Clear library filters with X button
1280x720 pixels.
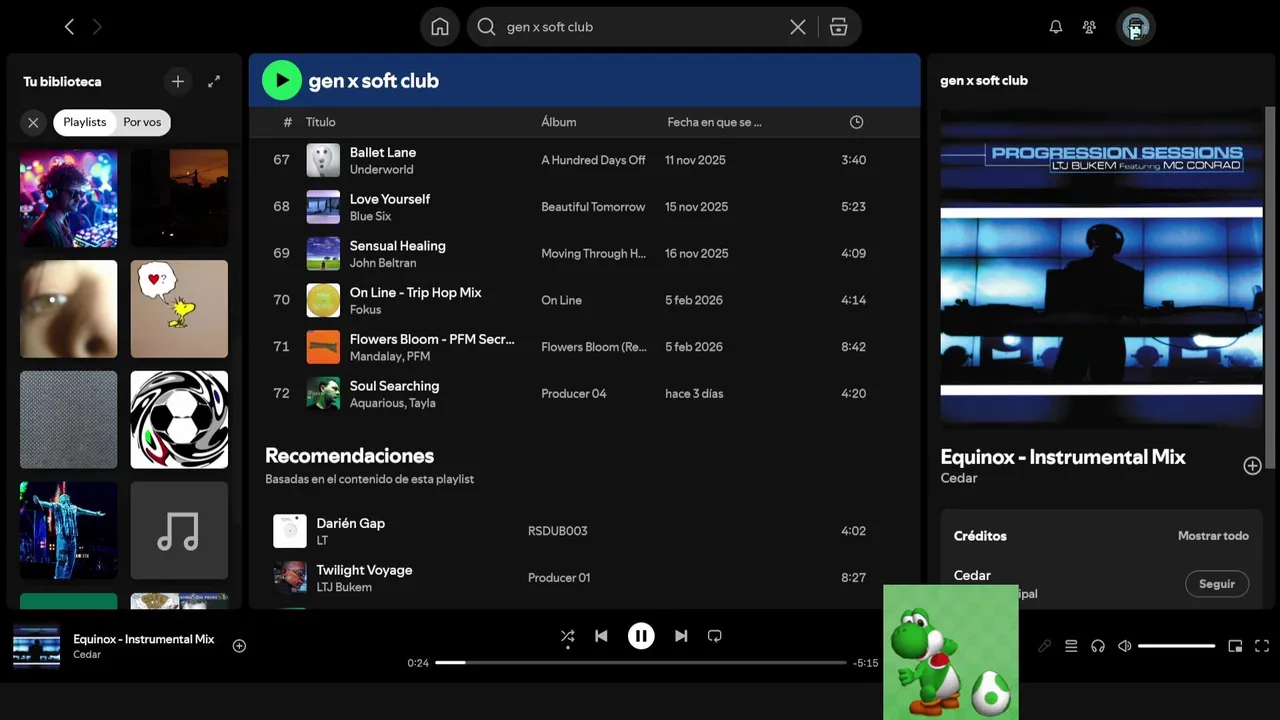coord(33,122)
